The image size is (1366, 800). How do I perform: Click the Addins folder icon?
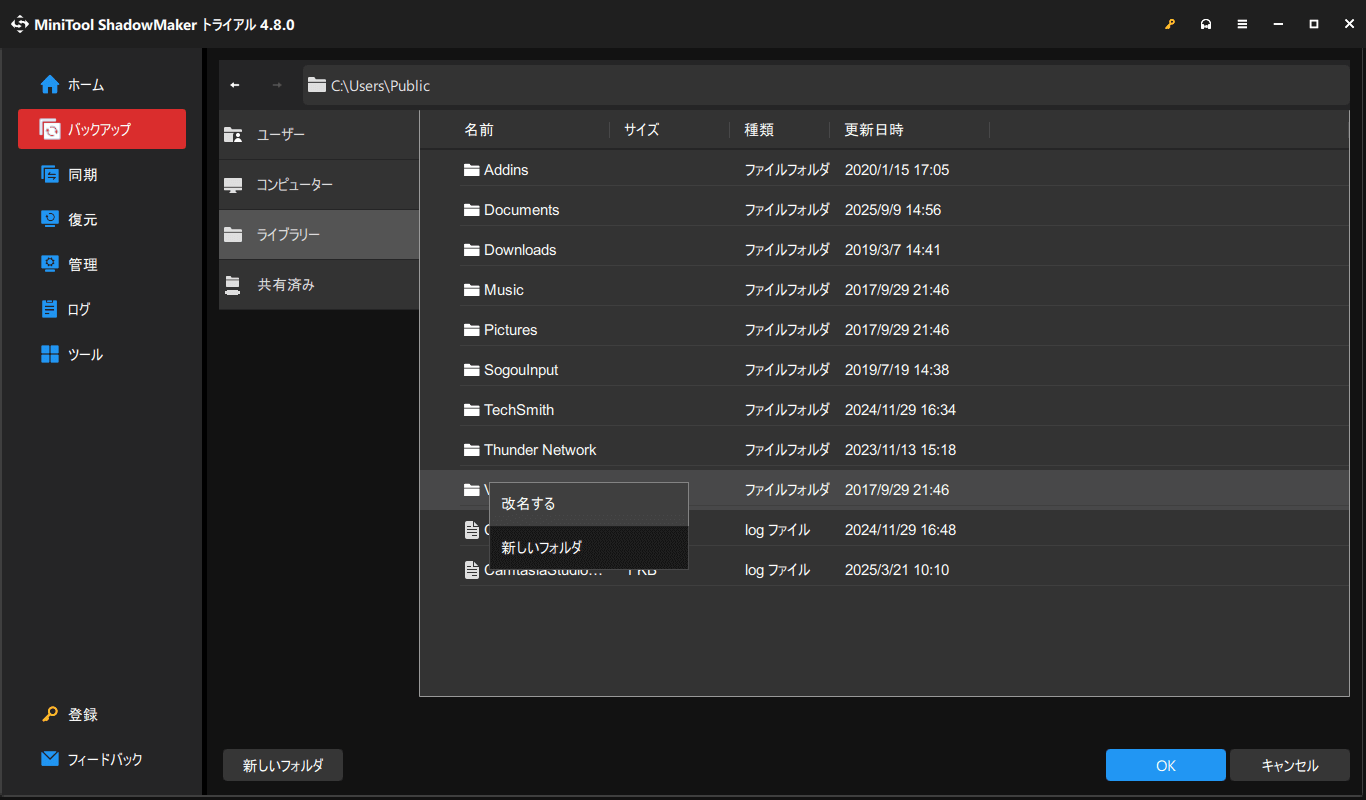coord(472,170)
